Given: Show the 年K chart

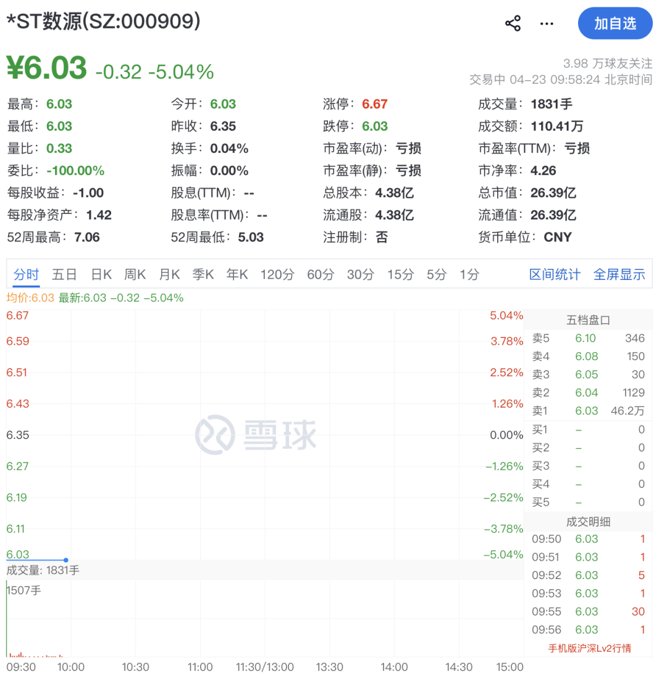Looking at the screenshot, I should [x=237, y=274].
